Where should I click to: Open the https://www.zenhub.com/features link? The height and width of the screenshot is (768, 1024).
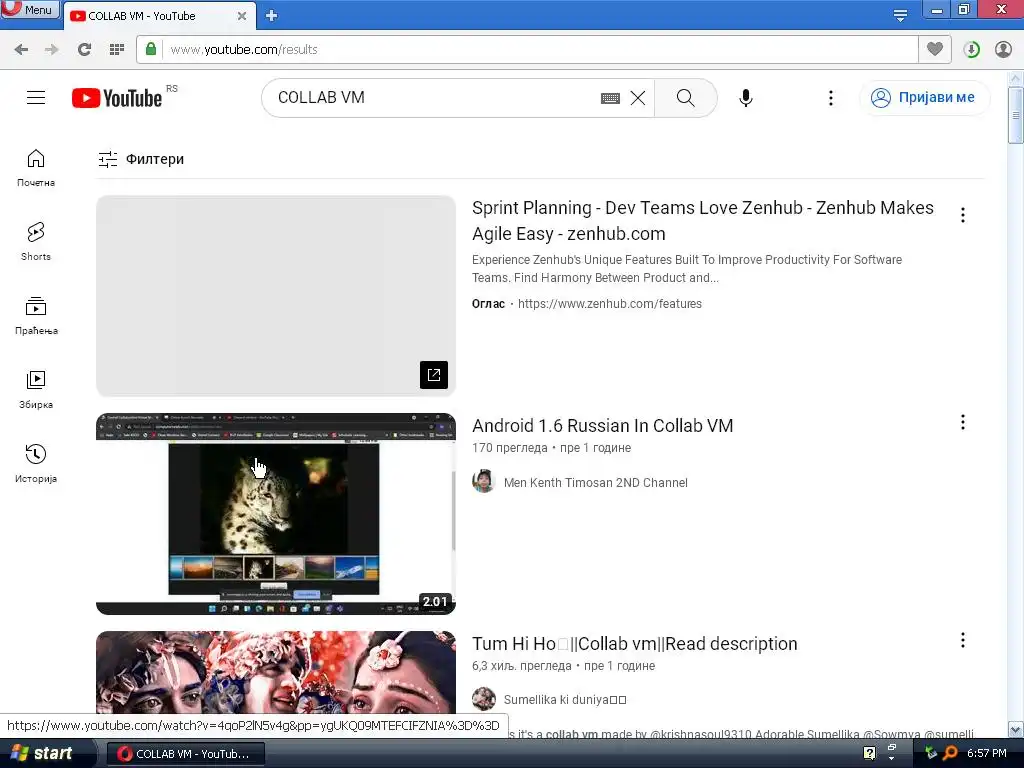pos(610,304)
